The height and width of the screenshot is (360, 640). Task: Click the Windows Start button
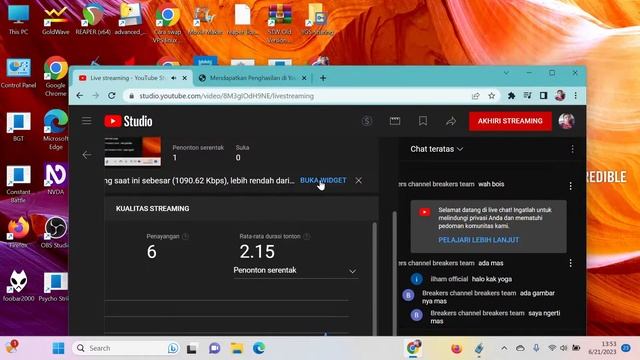[58, 348]
